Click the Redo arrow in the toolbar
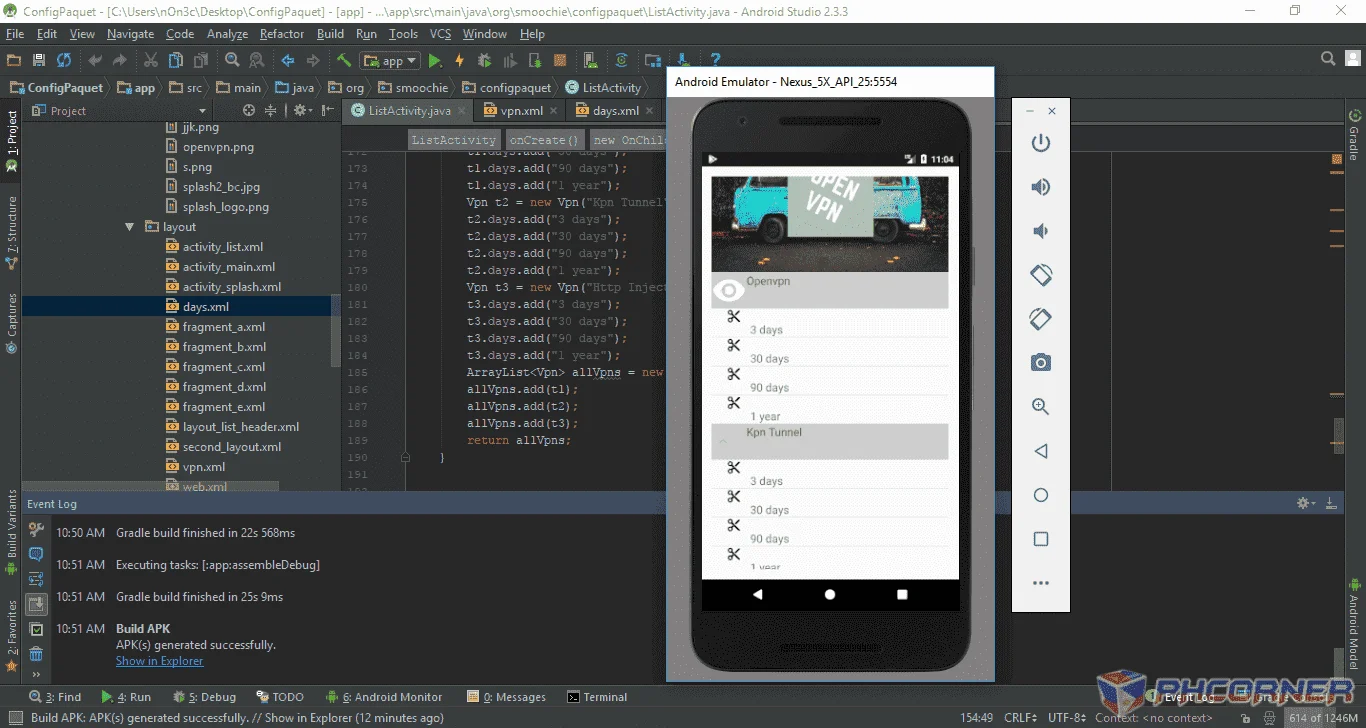The height and width of the screenshot is (728, 1366). [120, 61]
